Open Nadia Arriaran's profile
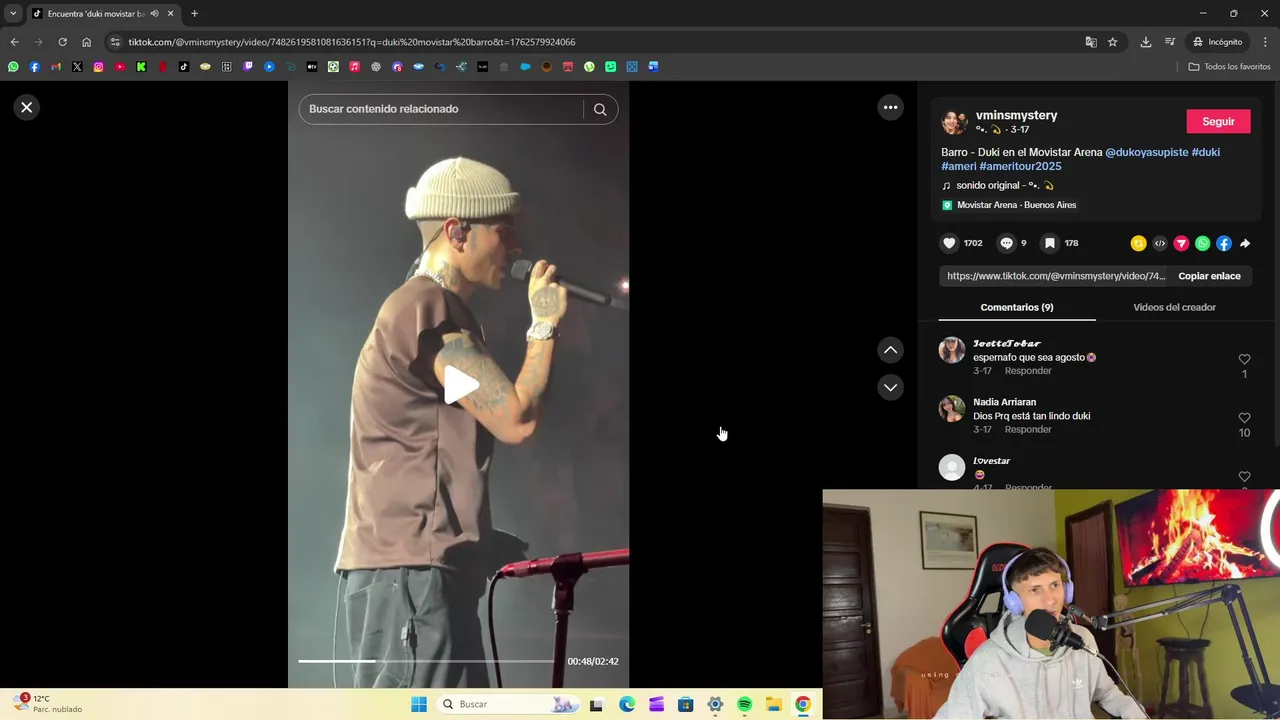 (x=1004, y=402)
